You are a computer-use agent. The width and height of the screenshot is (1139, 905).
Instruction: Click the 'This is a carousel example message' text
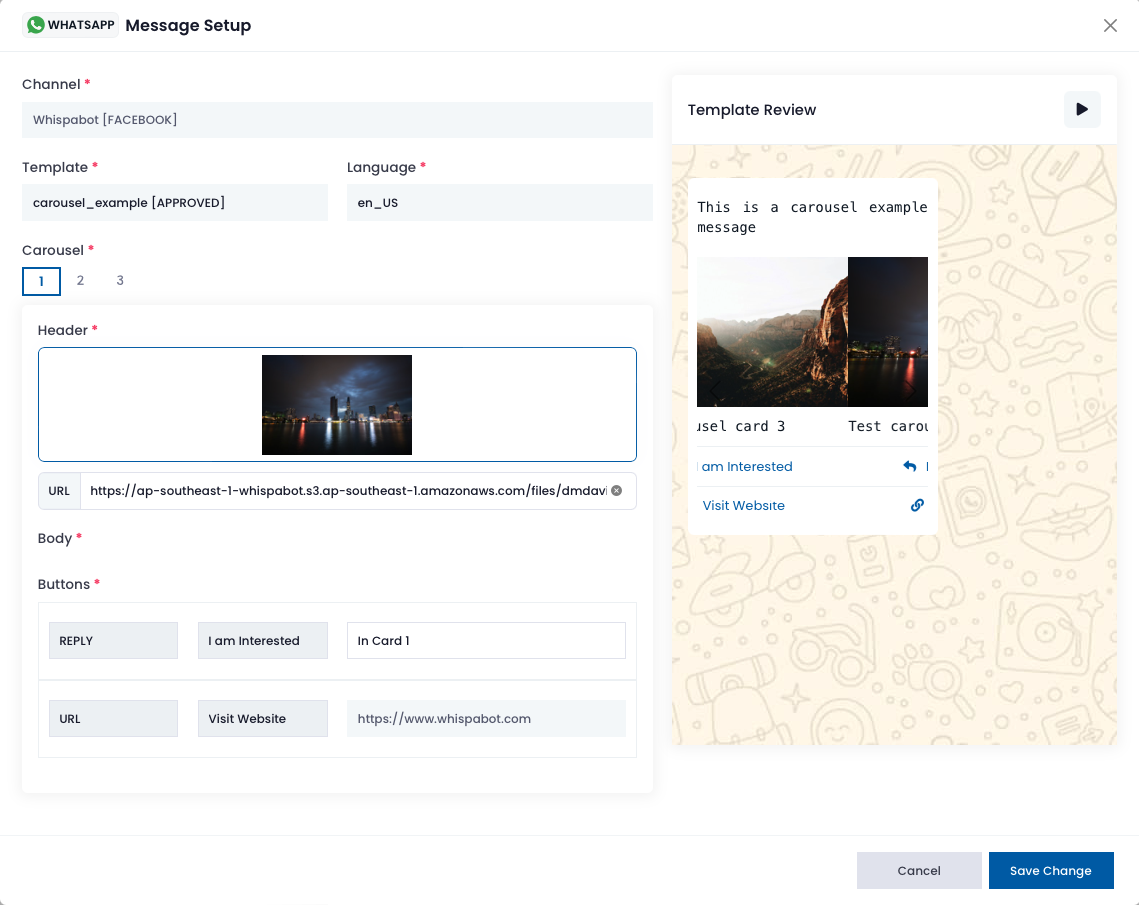pyautogui.click(x=812, y=217)
